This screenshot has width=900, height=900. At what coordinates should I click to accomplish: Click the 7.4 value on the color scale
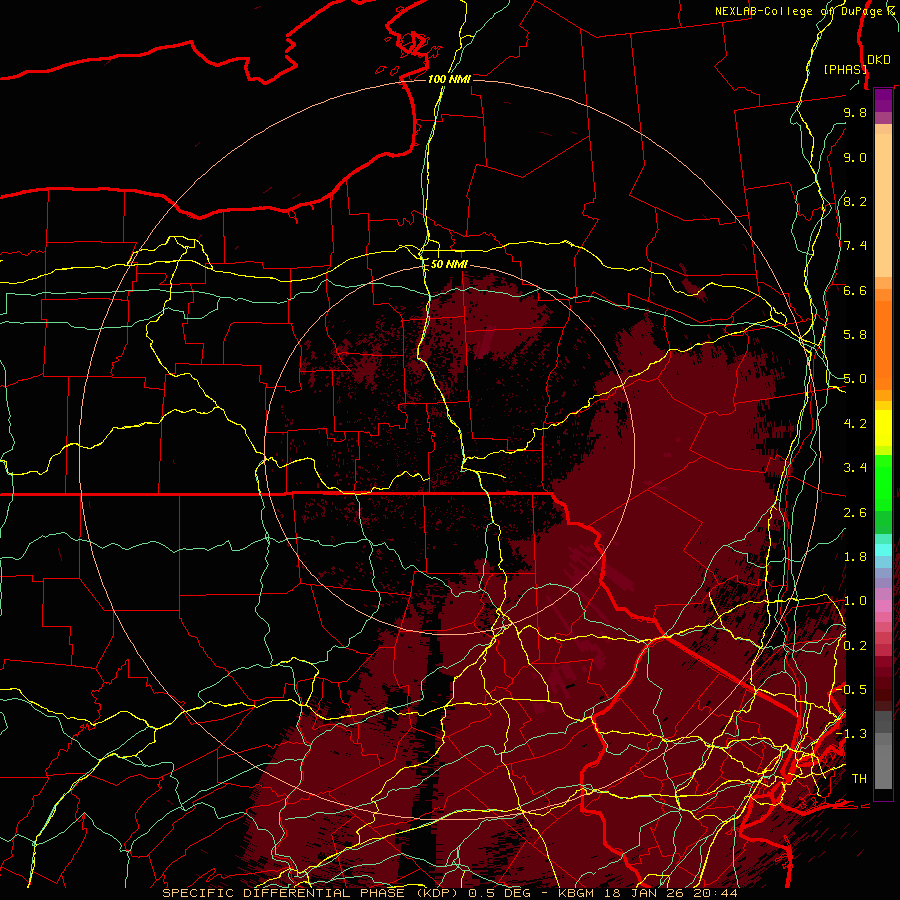tap(855, 246)
